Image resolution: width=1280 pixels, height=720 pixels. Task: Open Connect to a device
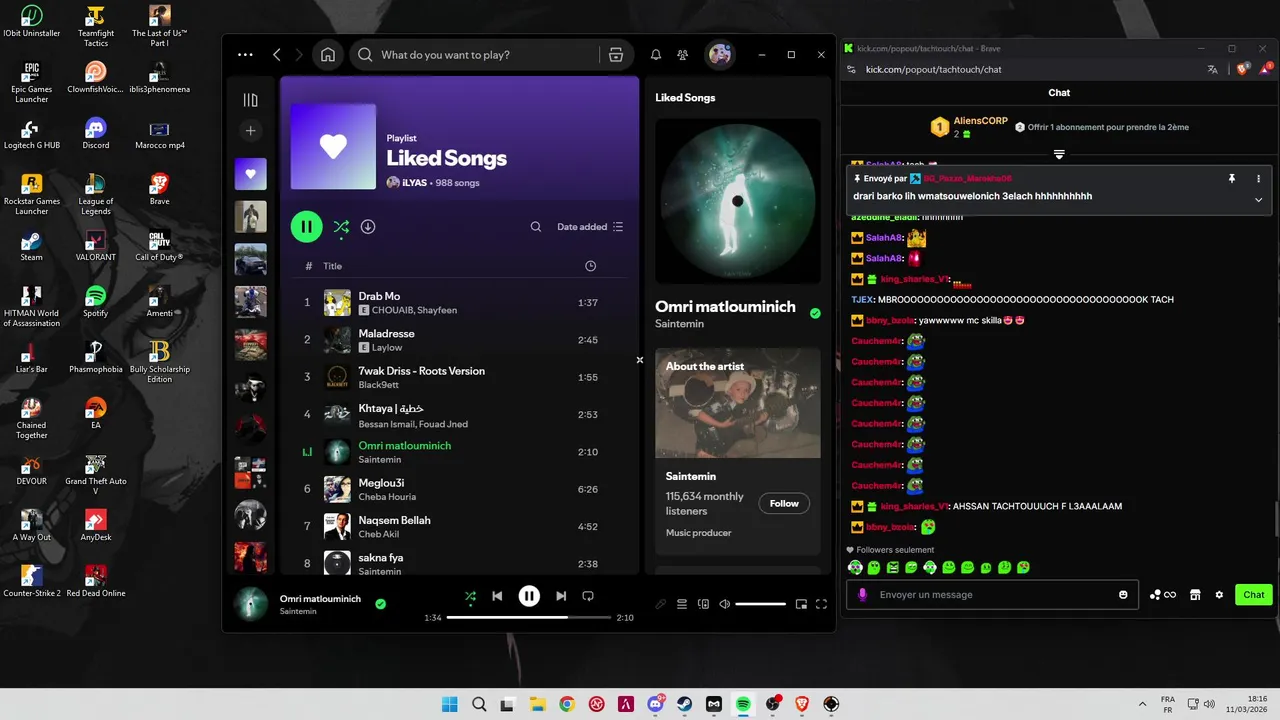[703, 604]
